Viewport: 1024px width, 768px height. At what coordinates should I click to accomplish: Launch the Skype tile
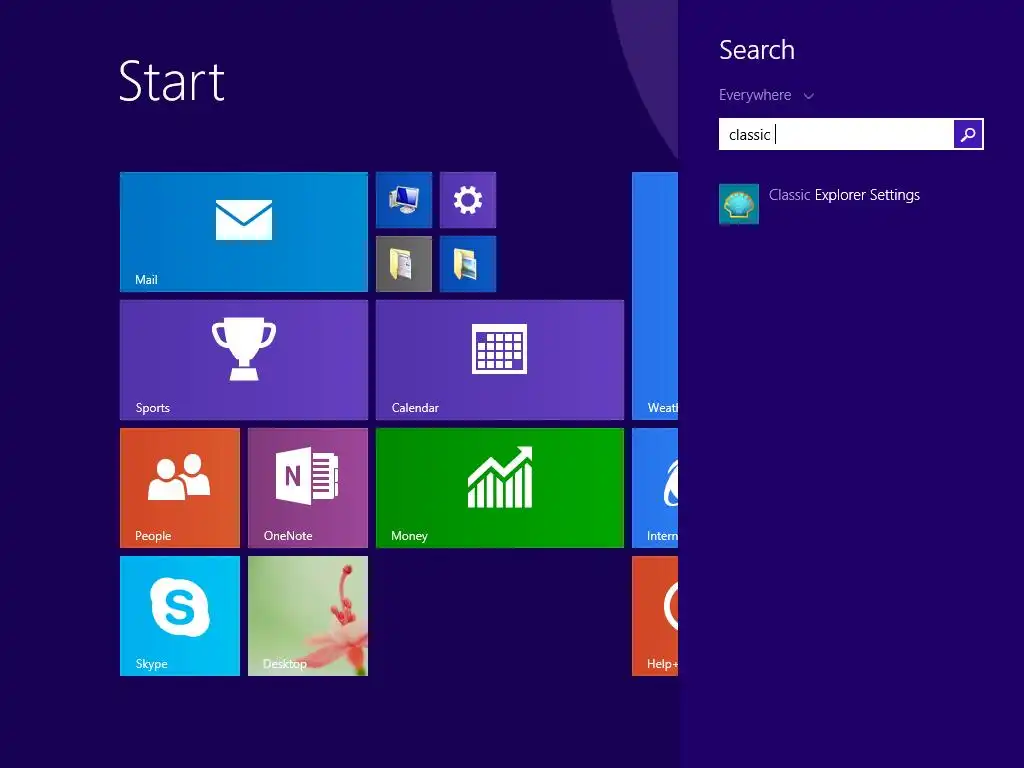[x=180, y=616]
